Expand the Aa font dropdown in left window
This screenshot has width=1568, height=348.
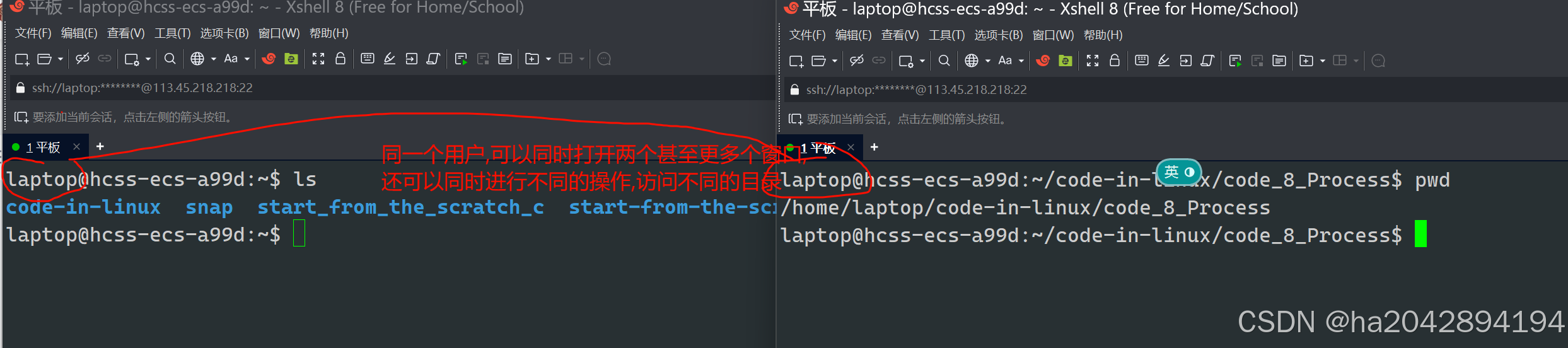247,59
